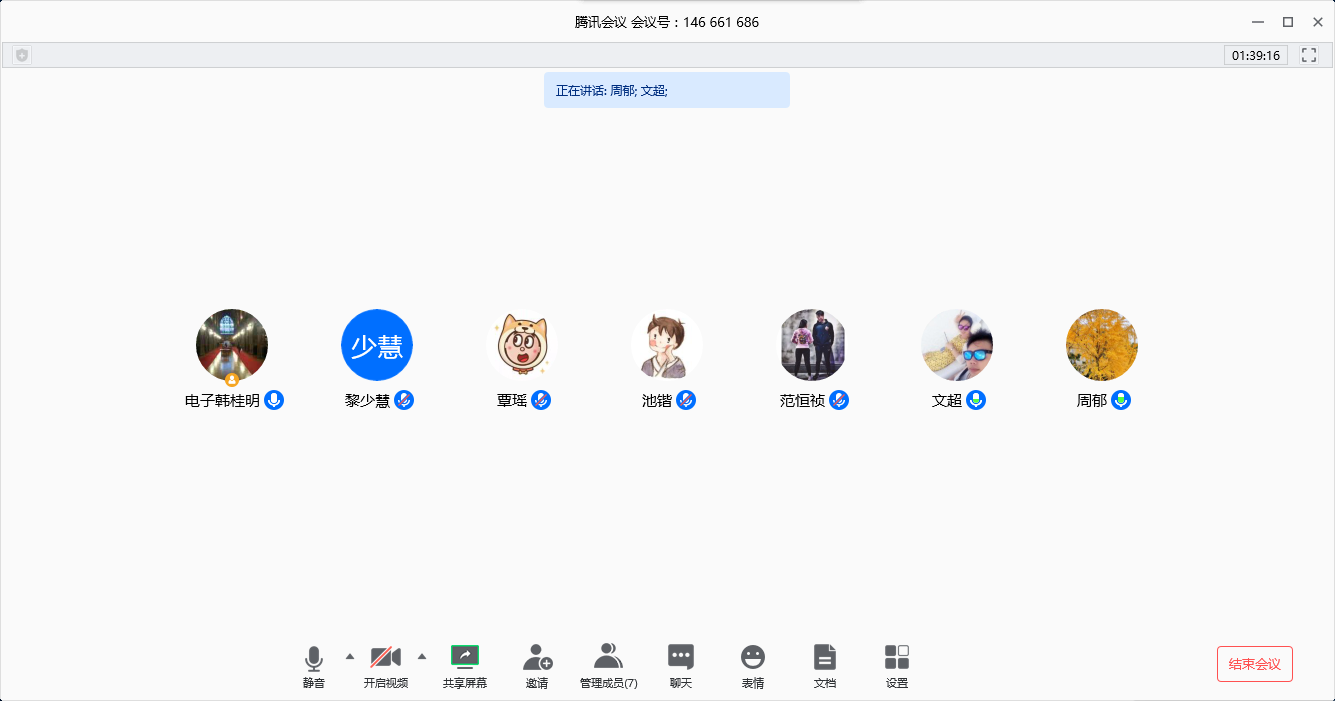Click the 正在讲话 speaking indicator banner
This screenshot has height=701, width=1335.
coord(666,90)
